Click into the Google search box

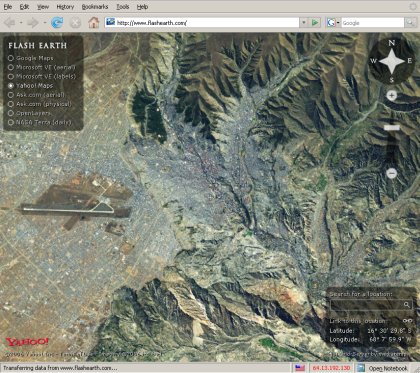pyautogui.click(x=372, y=23)
